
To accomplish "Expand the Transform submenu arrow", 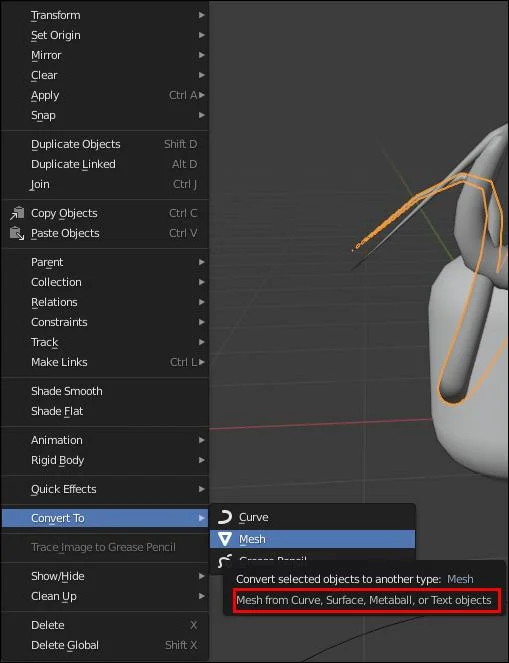I will [x=202, y=15].
